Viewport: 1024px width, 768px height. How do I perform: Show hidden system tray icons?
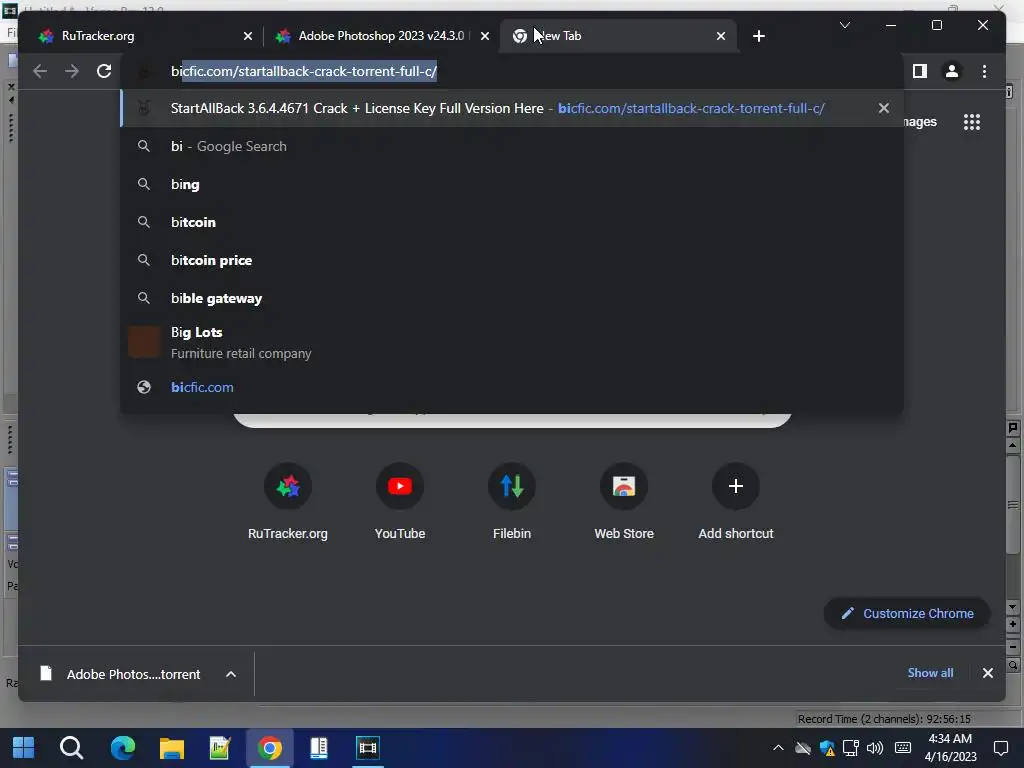coord(778,748)
